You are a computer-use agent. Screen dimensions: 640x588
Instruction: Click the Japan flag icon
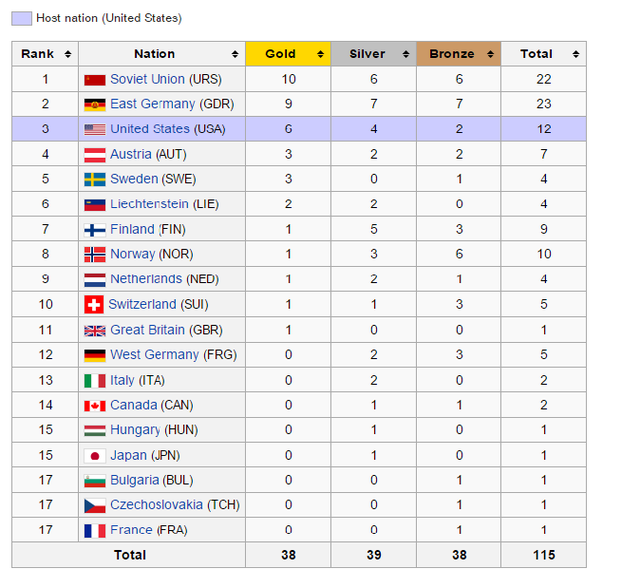click(x=94, y=455)
